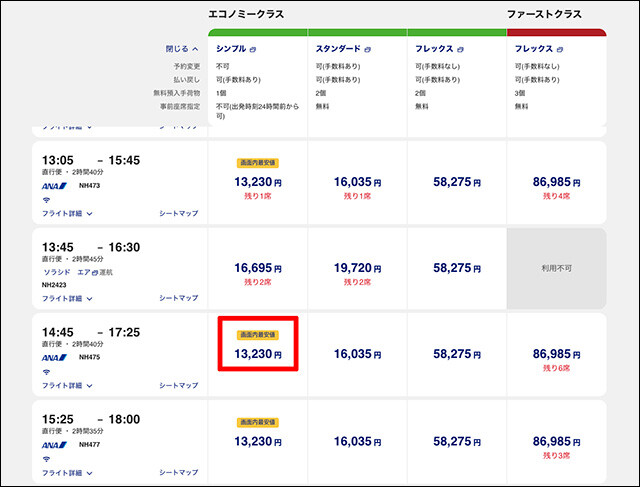
Task: Click the 事前座席指定 row label
Action: [x=180, y=107]
